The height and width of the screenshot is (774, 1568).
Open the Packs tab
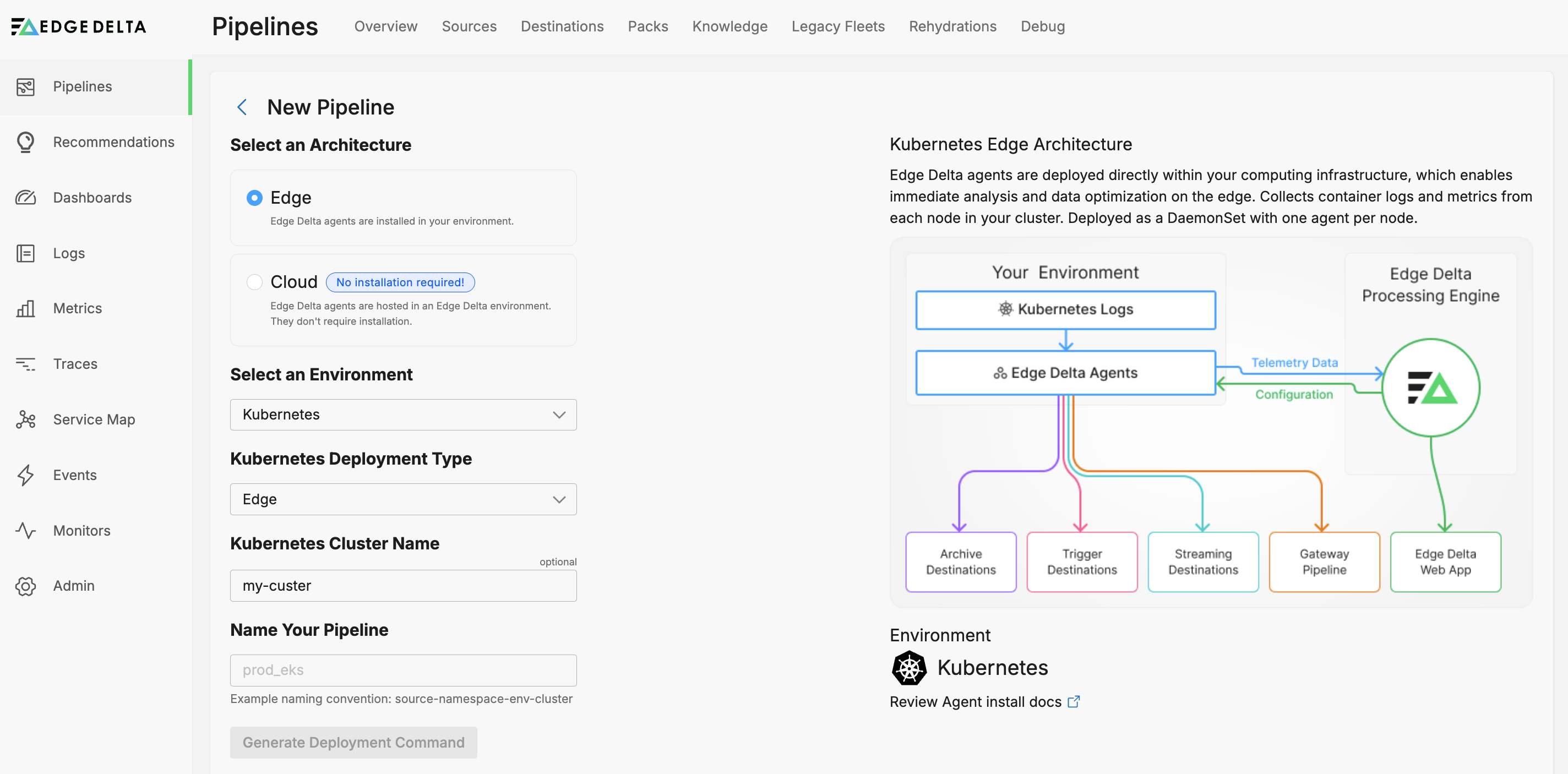[x=647, y=26]
